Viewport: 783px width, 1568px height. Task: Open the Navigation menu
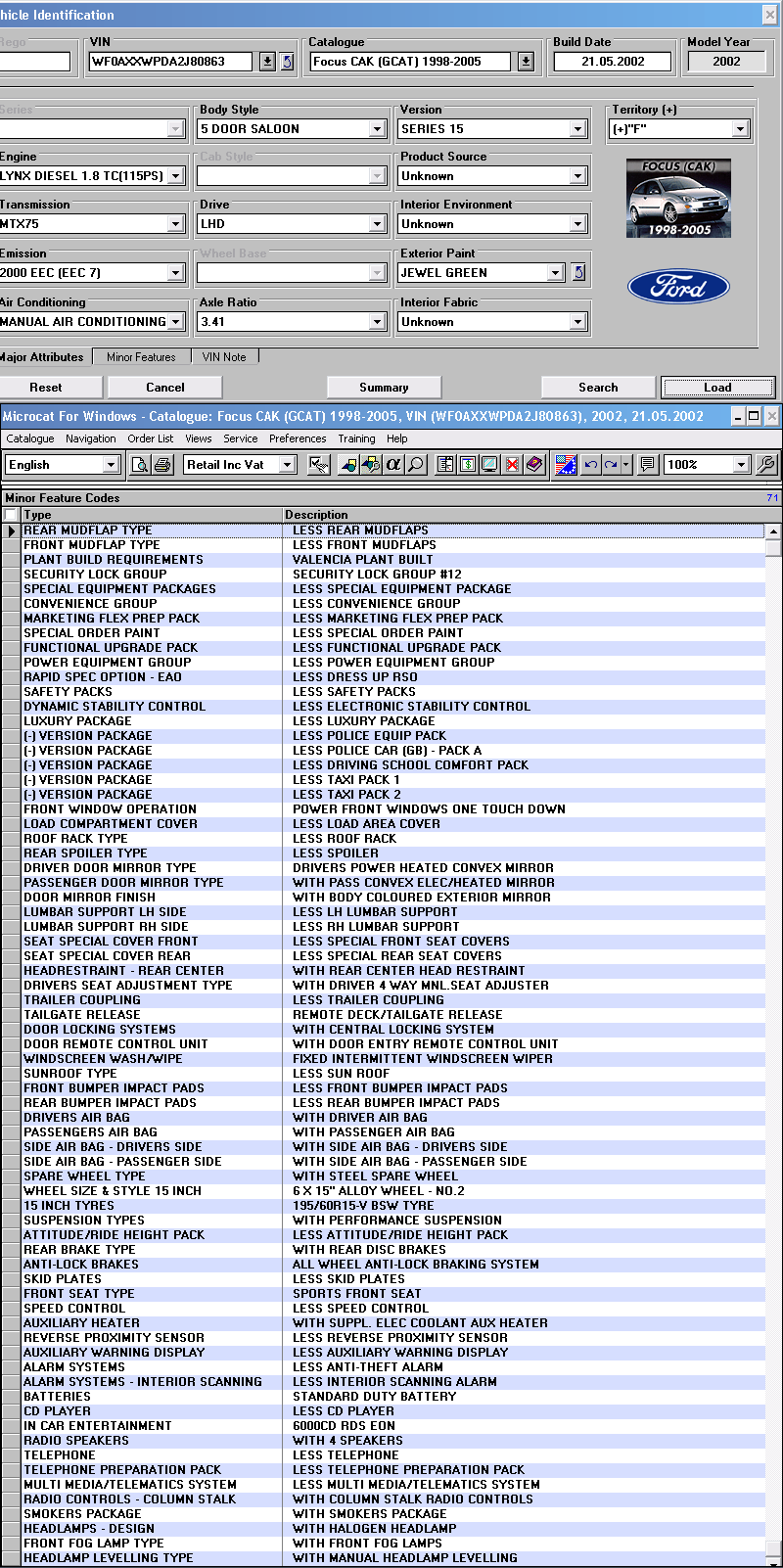click(90, 439)
